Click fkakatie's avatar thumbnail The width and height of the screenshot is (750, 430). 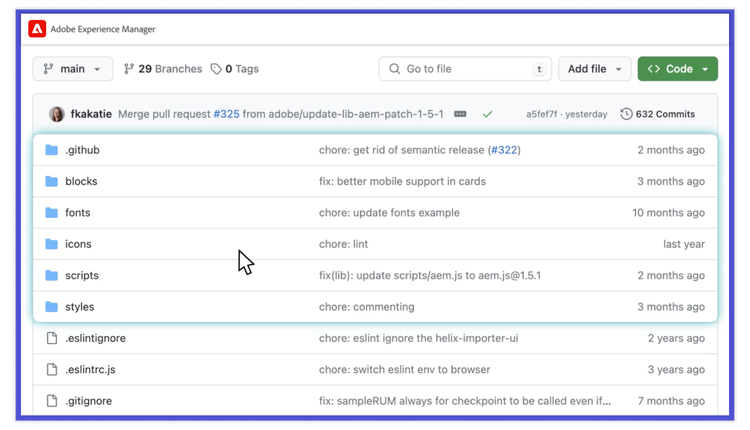click(57, 114)
